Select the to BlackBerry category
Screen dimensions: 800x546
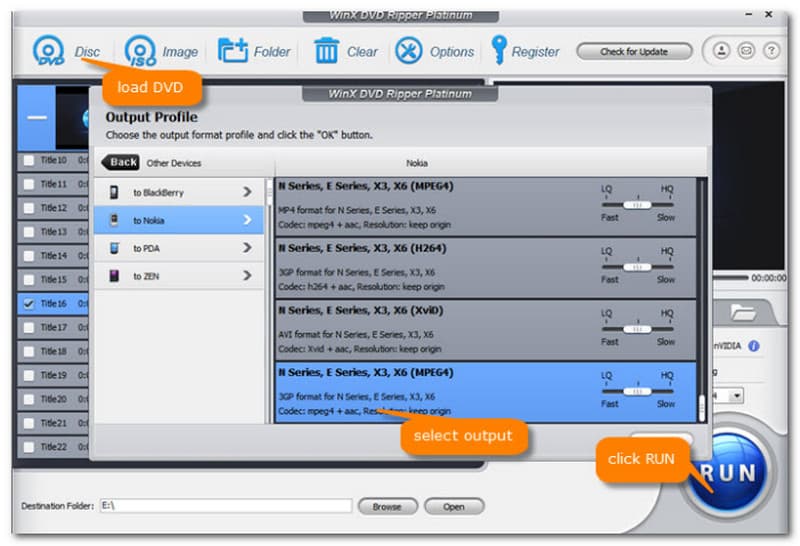click(179, 192)
